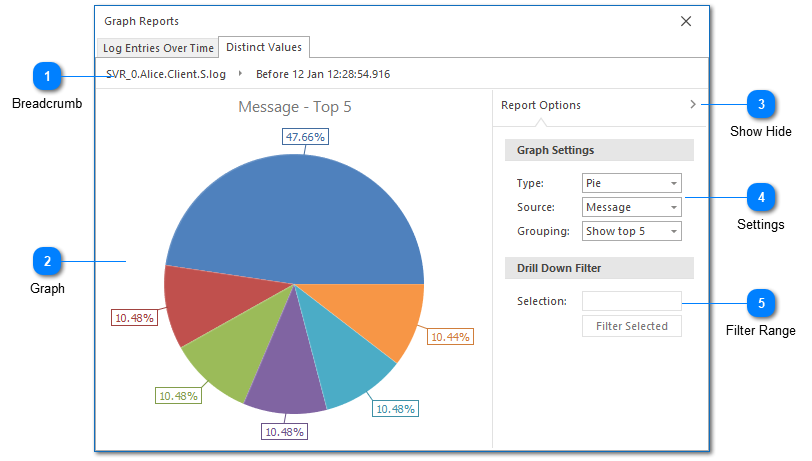Click the Before 12 Jan breadcrumb entry

point(323,74)
